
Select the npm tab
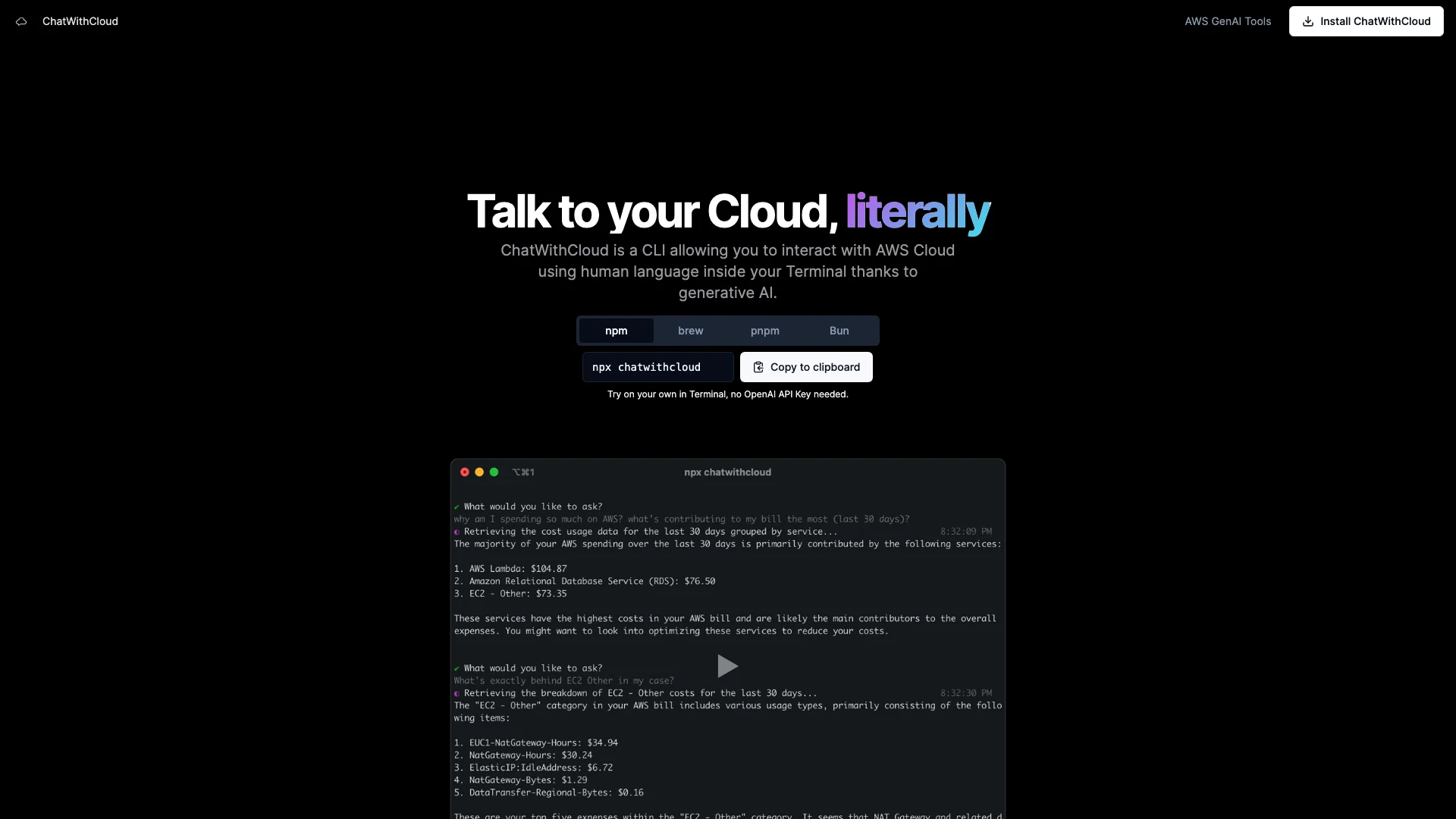click(x=616, y=330)
